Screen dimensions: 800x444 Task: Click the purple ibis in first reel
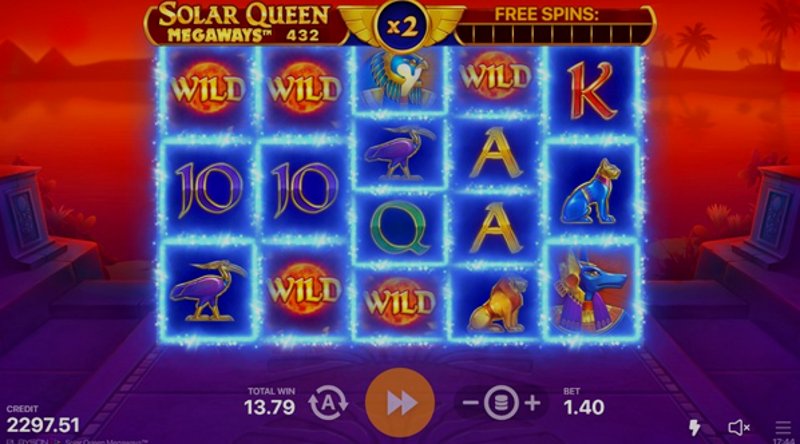pos(208,290)
